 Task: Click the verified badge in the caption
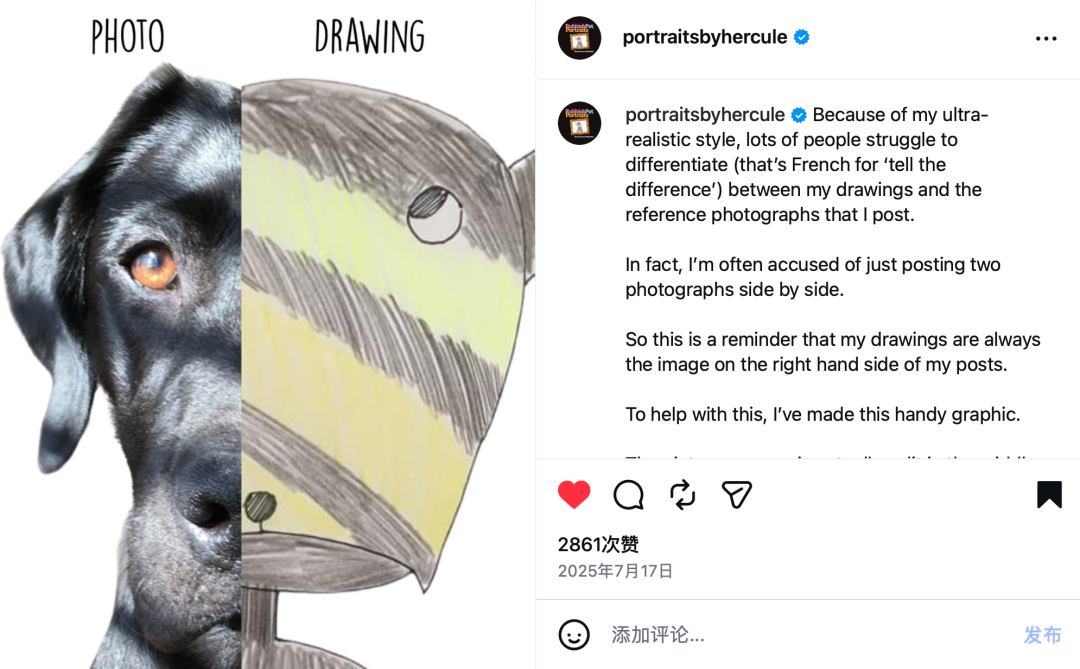(x=799, y=115)
